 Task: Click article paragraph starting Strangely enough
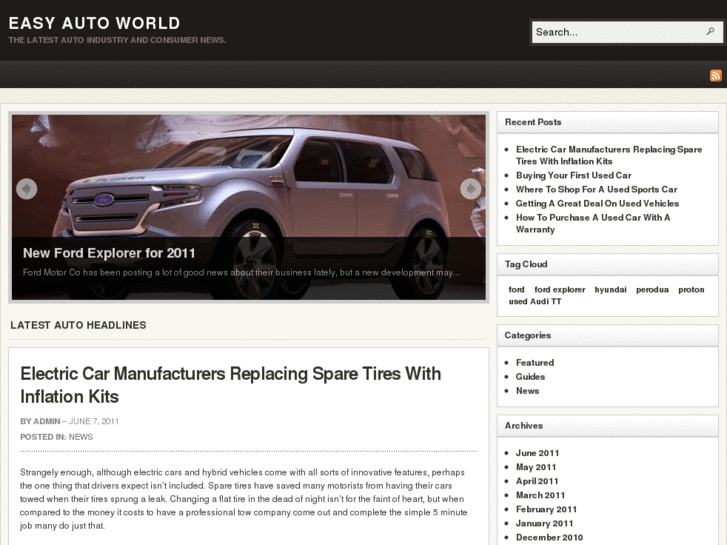(243, 499)
